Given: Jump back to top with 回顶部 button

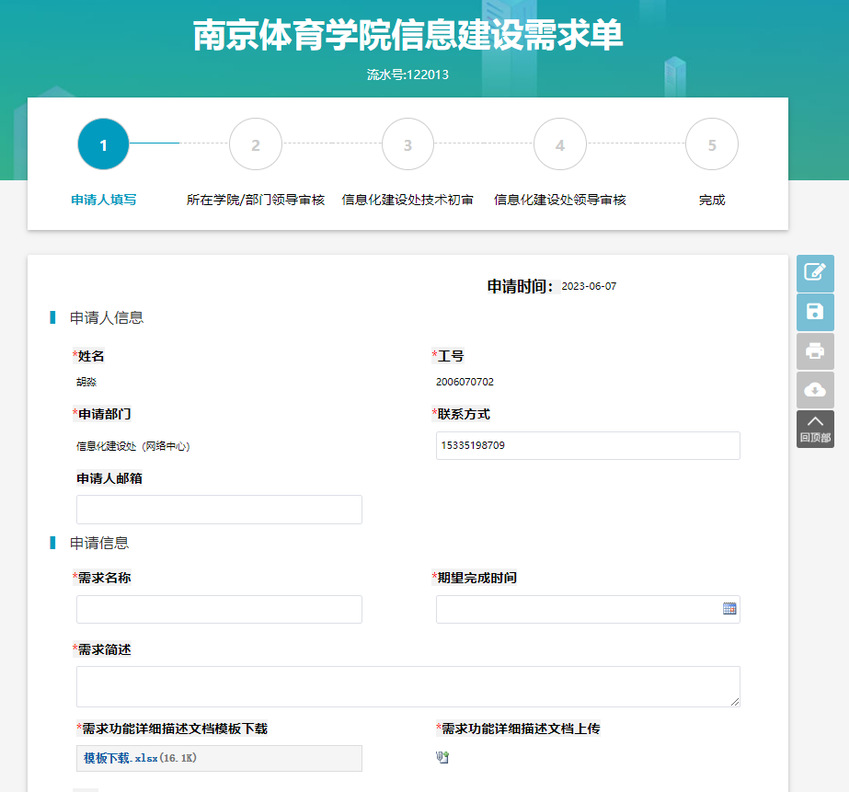Looking at the screenshot, I should 815,428.
